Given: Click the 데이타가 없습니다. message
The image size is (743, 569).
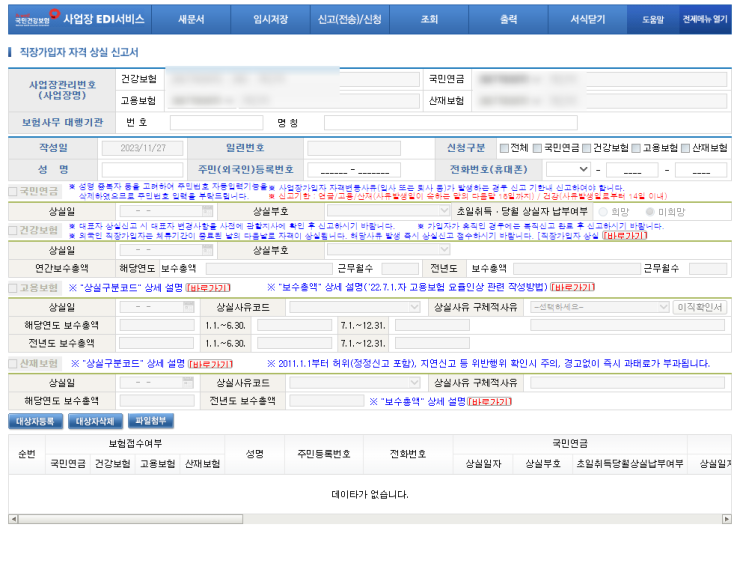Looking at the screenshot, I should pyautogui.click(x=370, y=494).
